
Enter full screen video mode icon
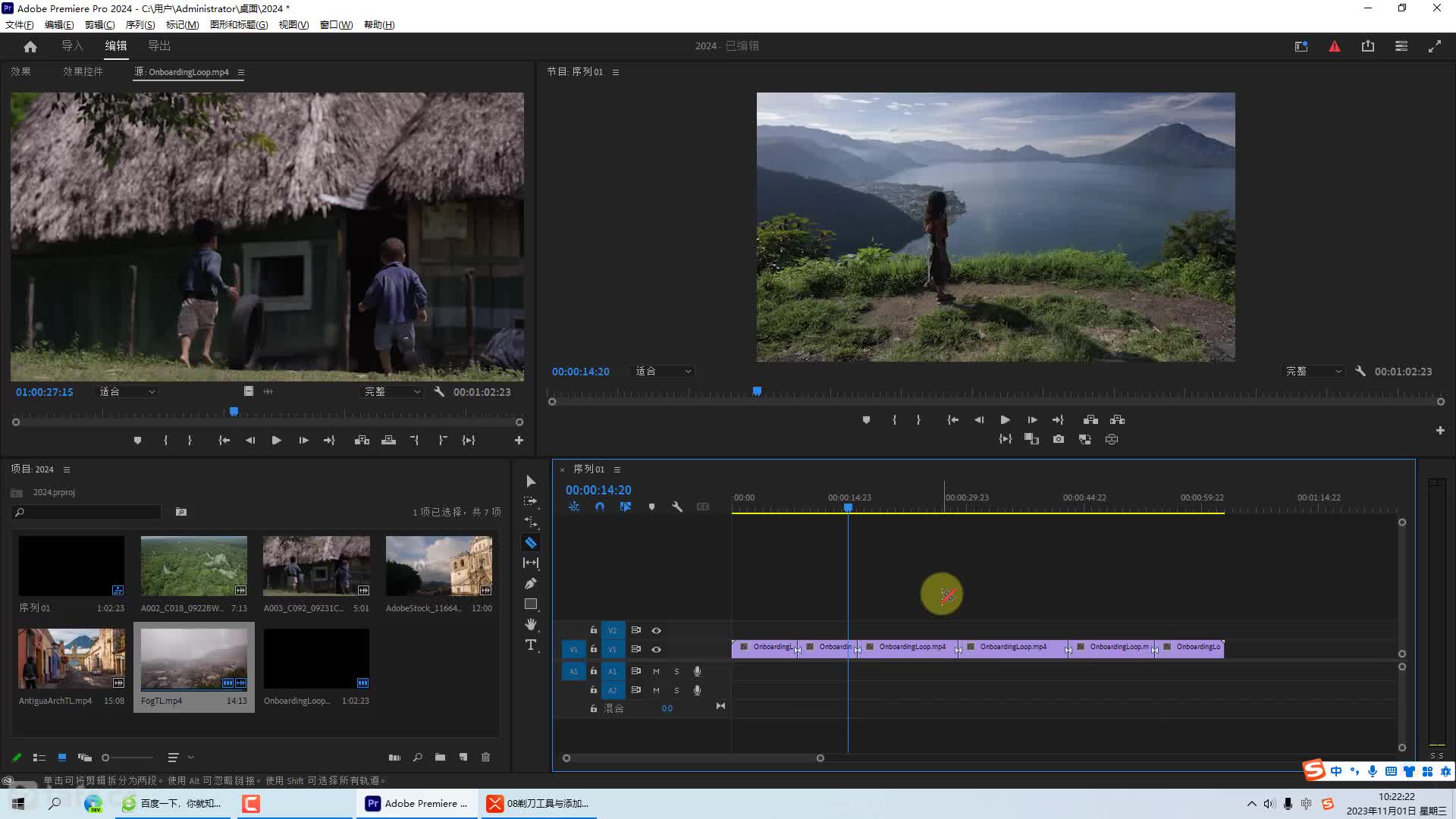click(x=1435, y=46)
